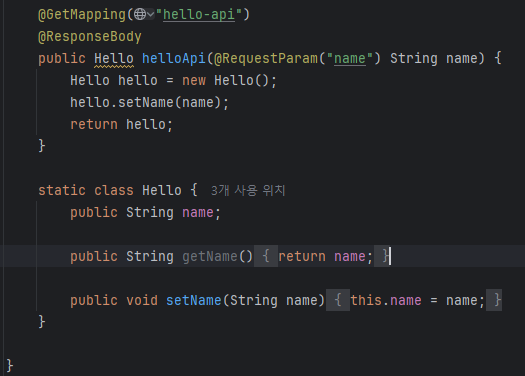
Task: Click the globe icon in the GetMapping annotation
Action: 140,14
